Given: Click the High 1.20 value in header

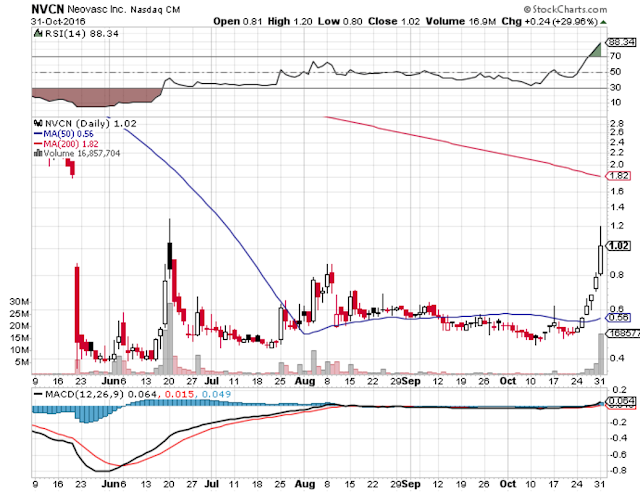Looking at the screenshot, I should click(290, 22).
